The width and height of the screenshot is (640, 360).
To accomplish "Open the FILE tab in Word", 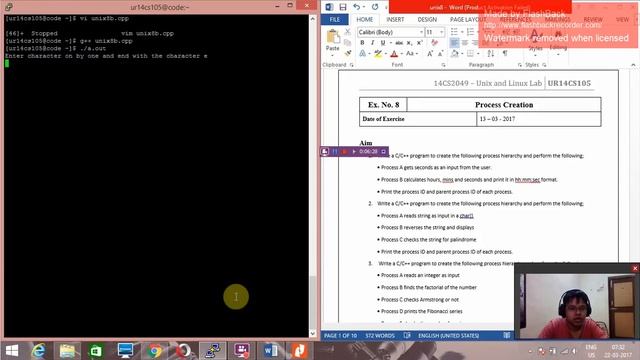I will [335, 20].
